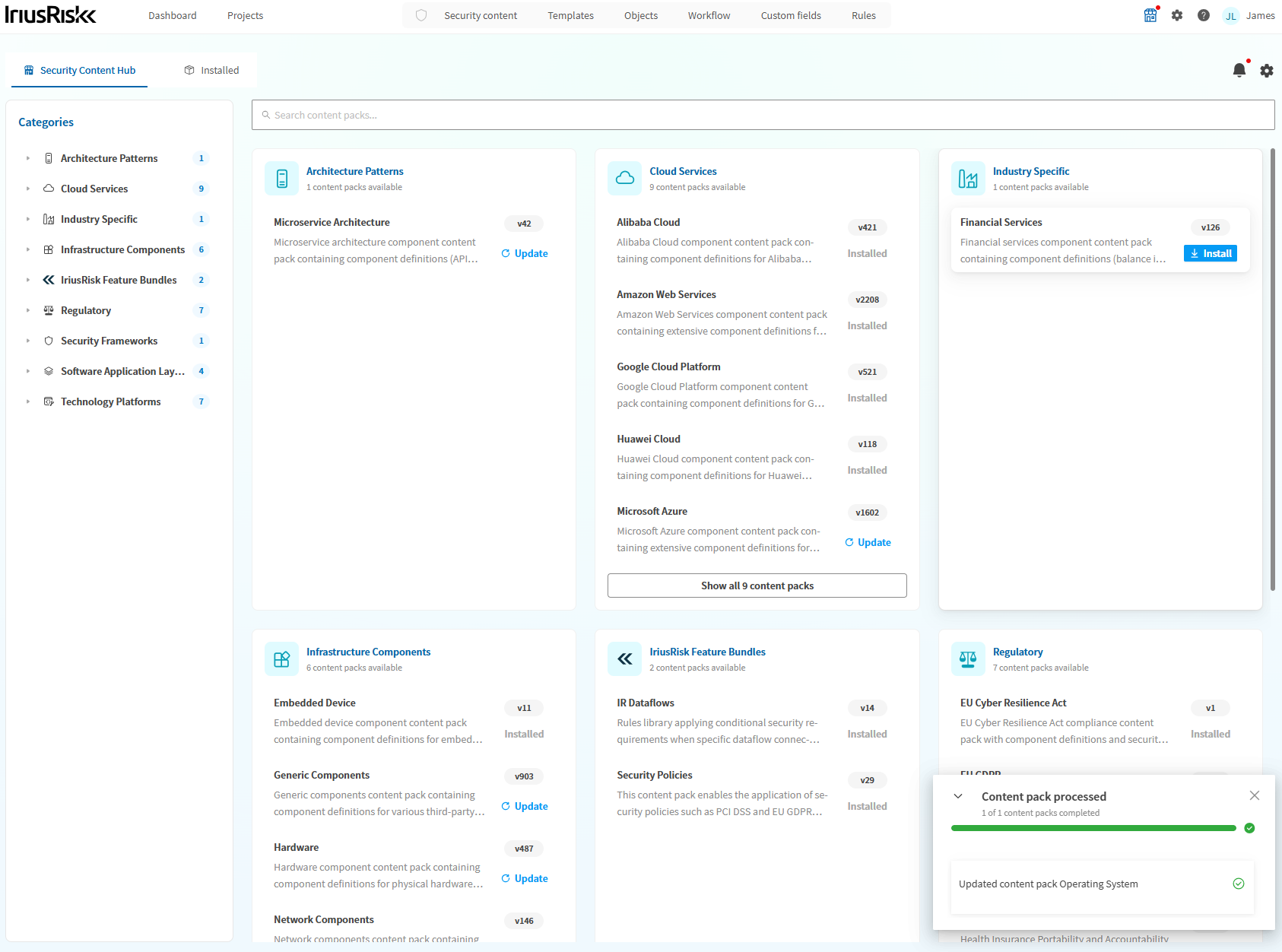1282x952 pixels.
Task: Open the marketplace icon in top bar
Action: coord(1150,15)
